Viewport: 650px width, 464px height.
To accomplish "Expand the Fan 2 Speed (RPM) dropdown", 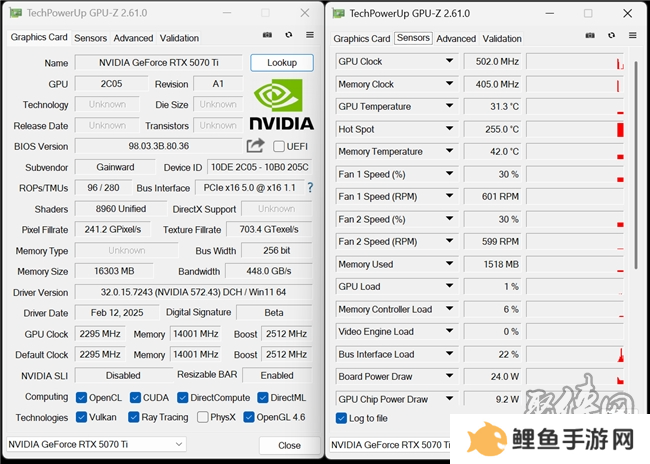I will coord(449,241).
